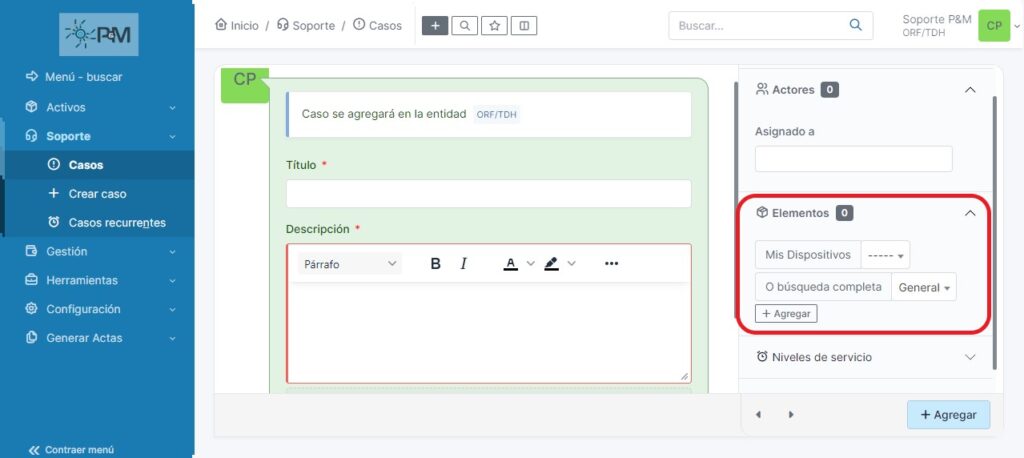Click the column layout toolbar icon
Image resolution: width=1024 pixels, height=458 pixels.
(x=524, y=26)
